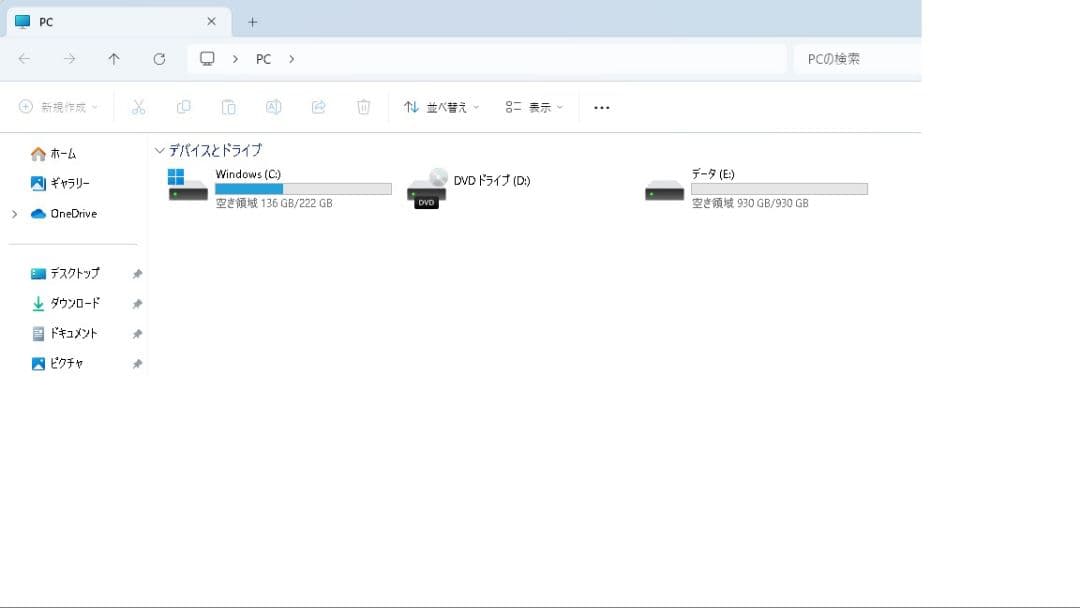Collapse the デバイスとドライブ section
Screen dimensions: 1080x608
pos(160,150)
